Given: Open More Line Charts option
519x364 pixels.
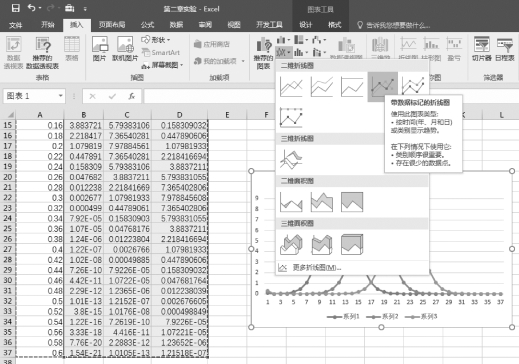Looking at the screenshot, I should pos(310,268).
